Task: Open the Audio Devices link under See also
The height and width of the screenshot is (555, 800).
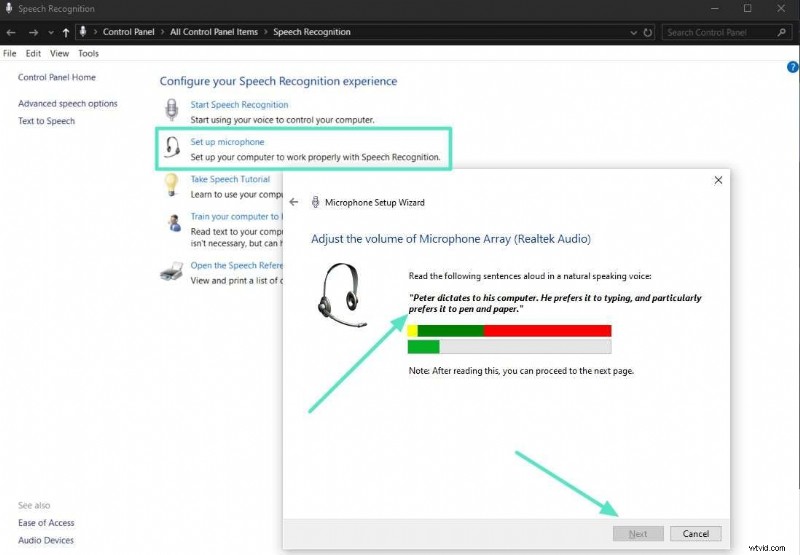Action: coord(46,541)
